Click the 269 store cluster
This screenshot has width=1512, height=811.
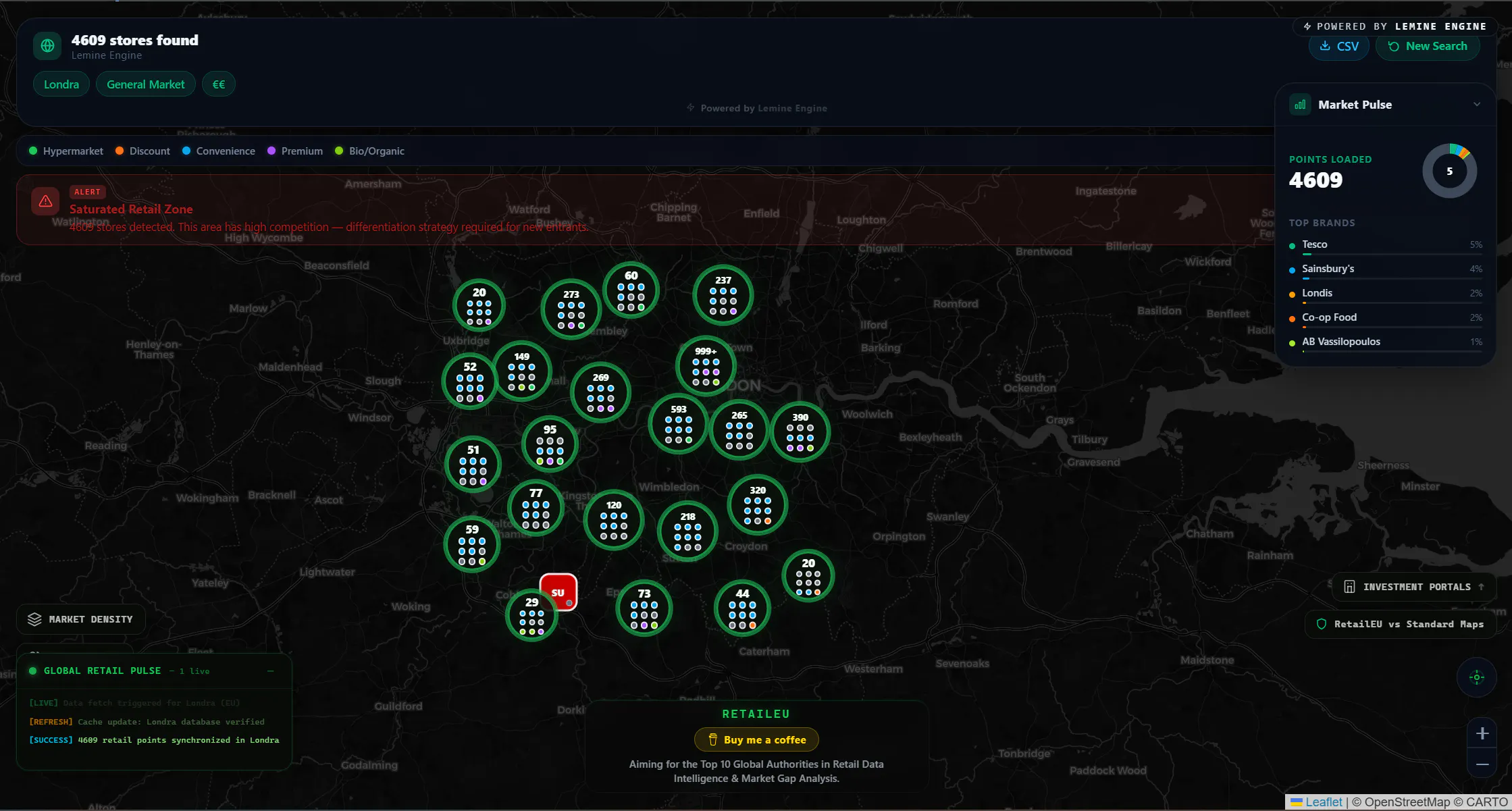(600, 392)
